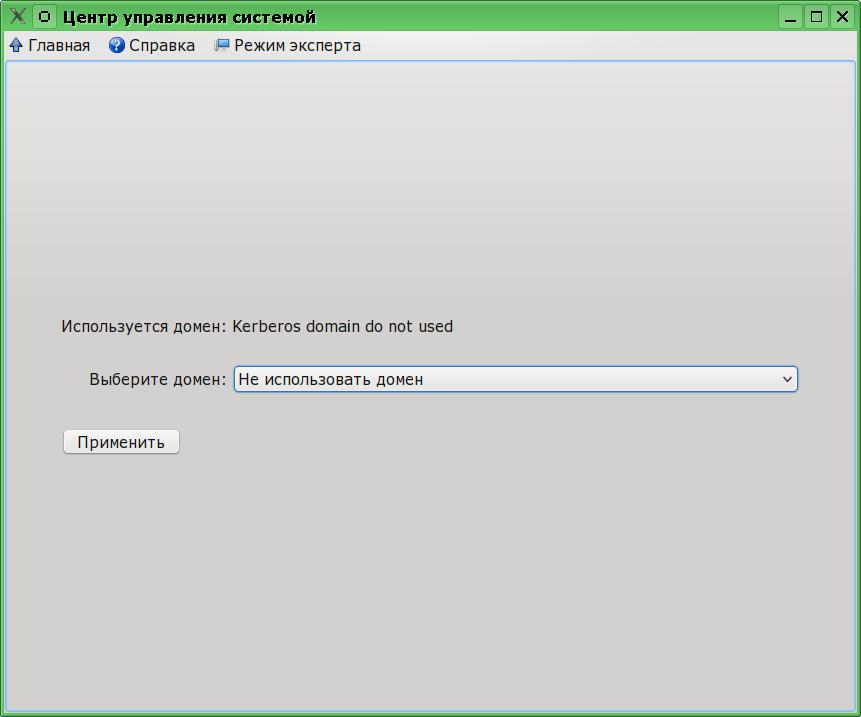Go to Главная main page

59,45
